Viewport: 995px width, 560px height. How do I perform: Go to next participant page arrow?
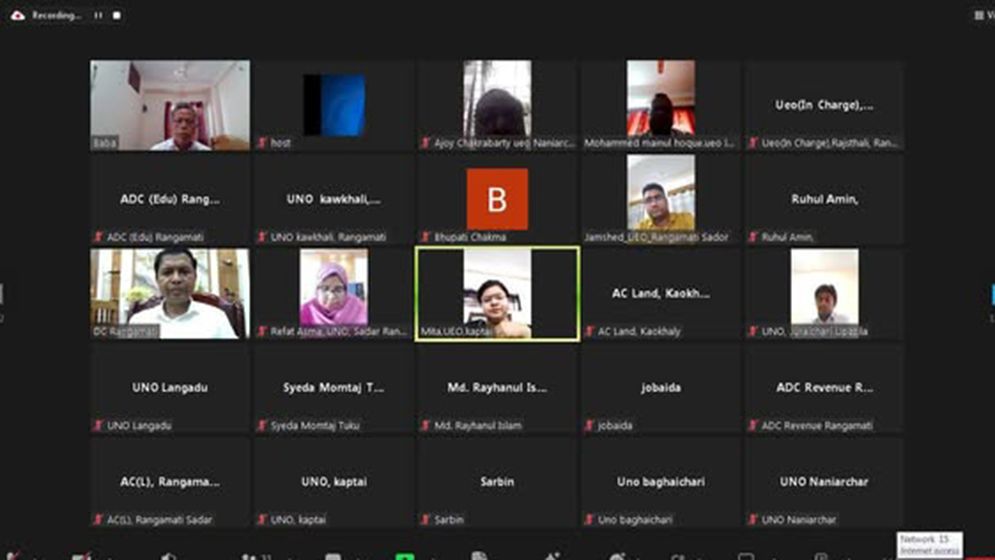(991, 294)
